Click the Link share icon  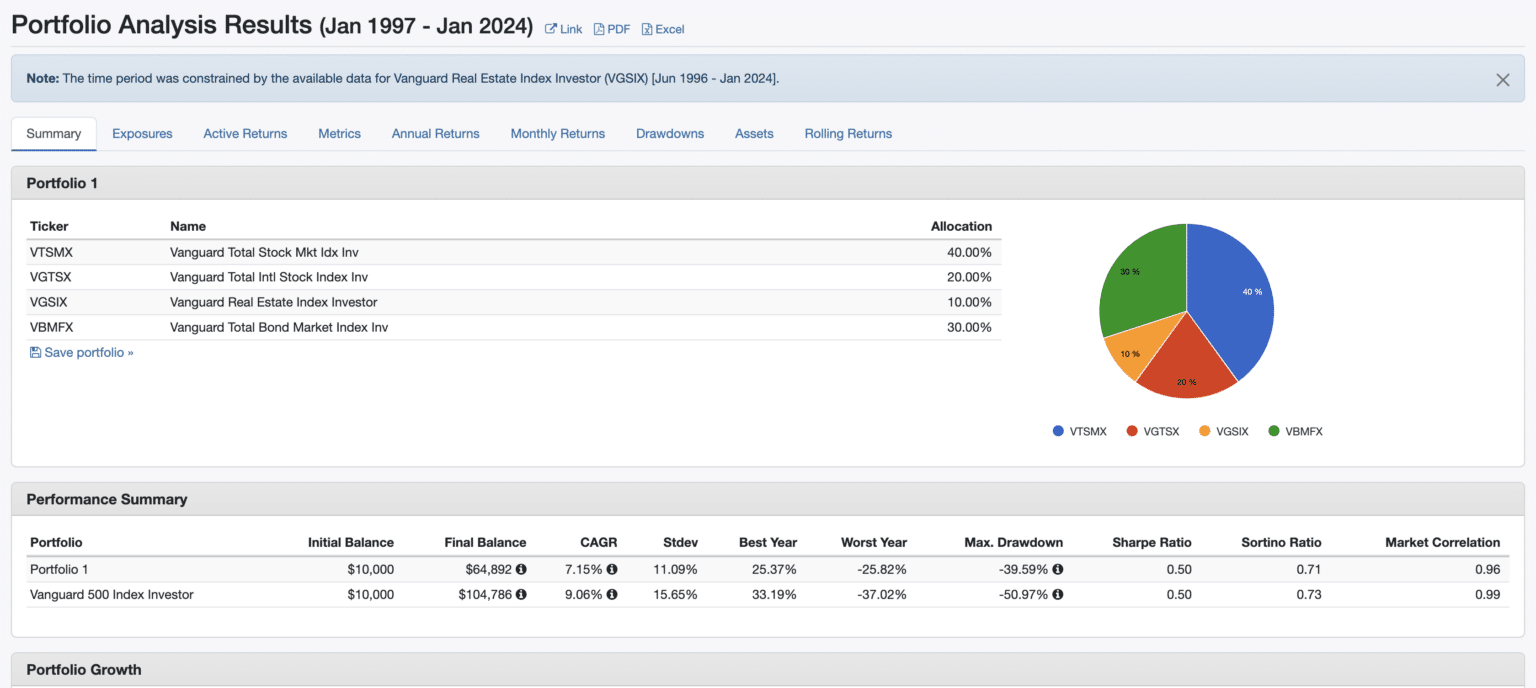point(550,29)
